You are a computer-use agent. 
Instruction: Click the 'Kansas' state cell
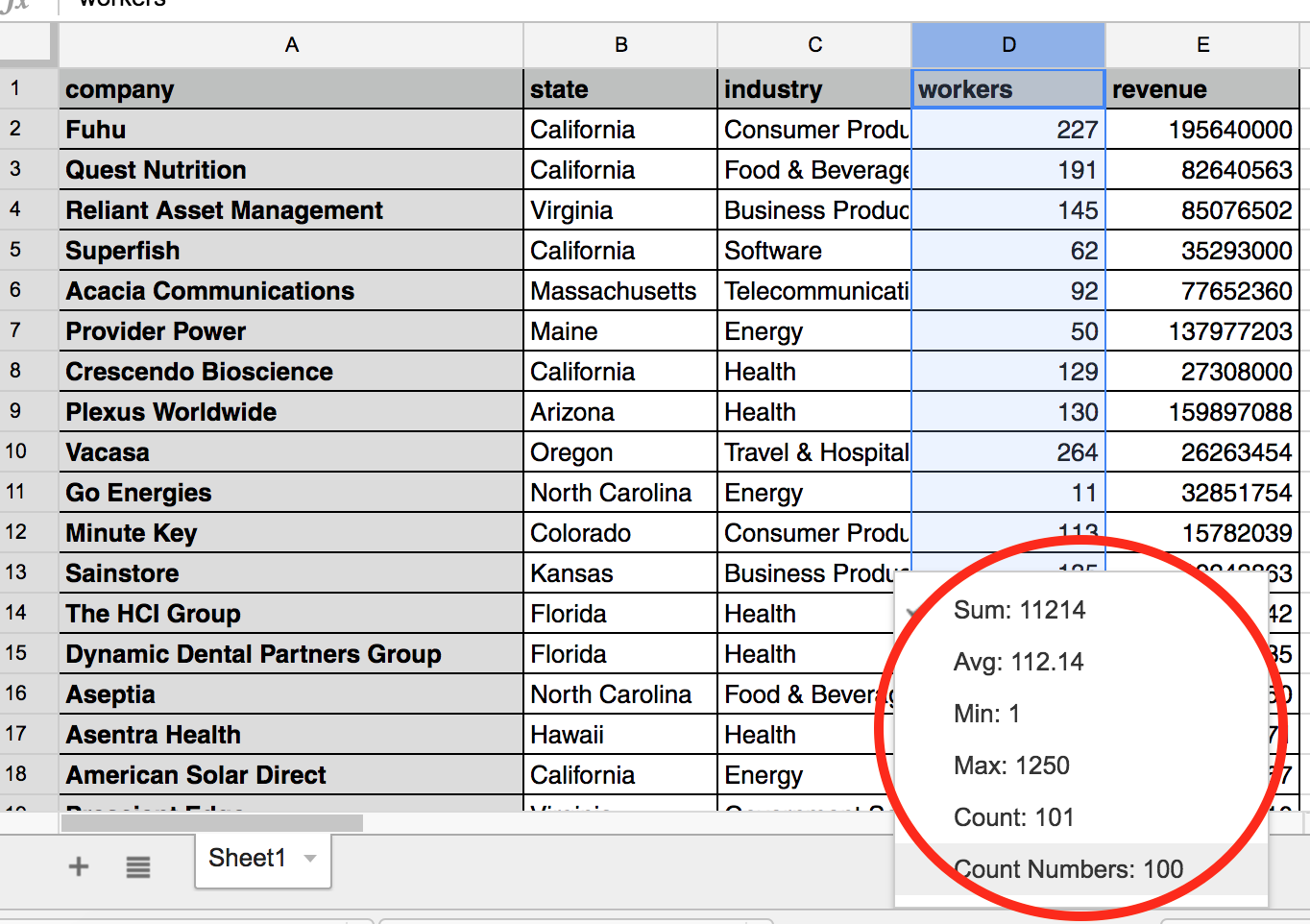621,573
